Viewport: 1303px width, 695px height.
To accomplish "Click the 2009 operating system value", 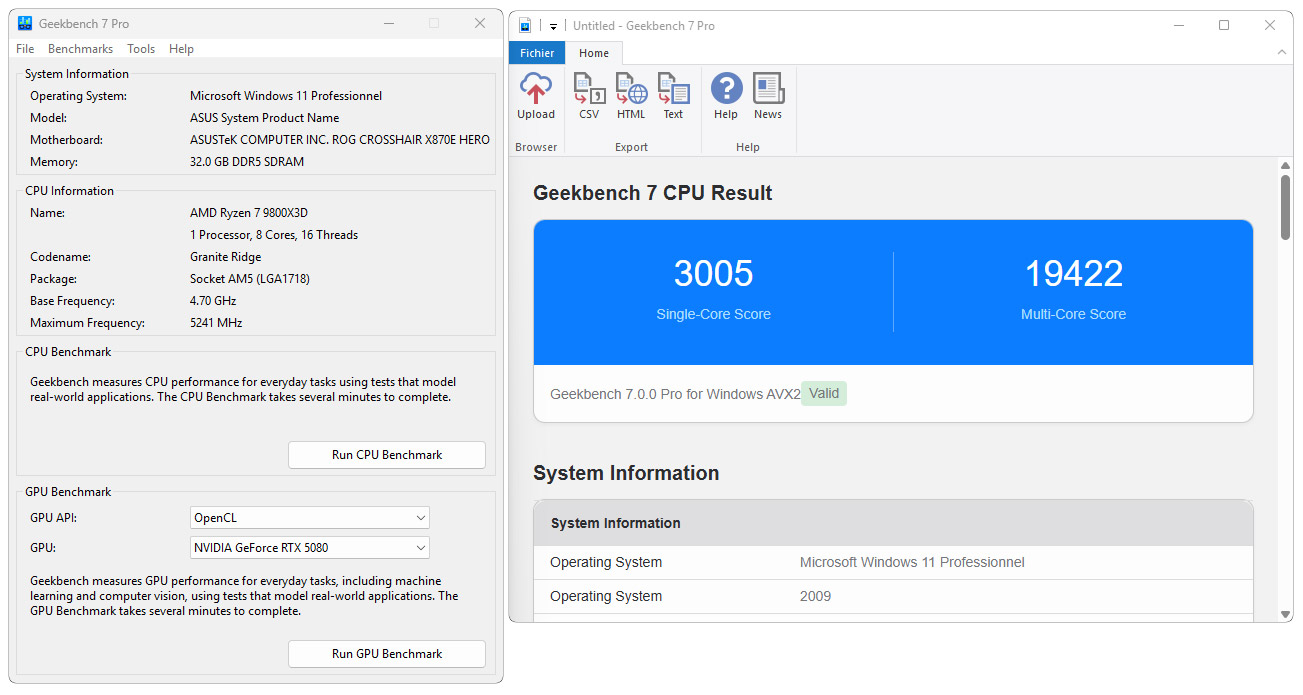I will pos(815,596).
